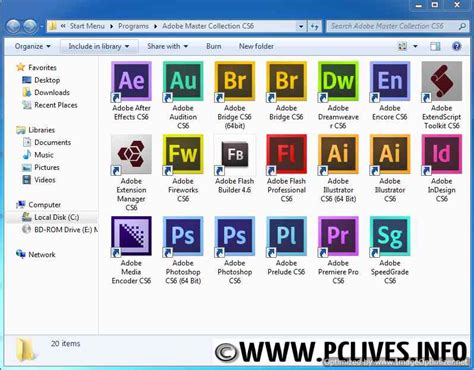Select the Adobe Illustrator CS6 non-64bit icon
The width and height of the screenshot is (474, 370).
(390, 155)
